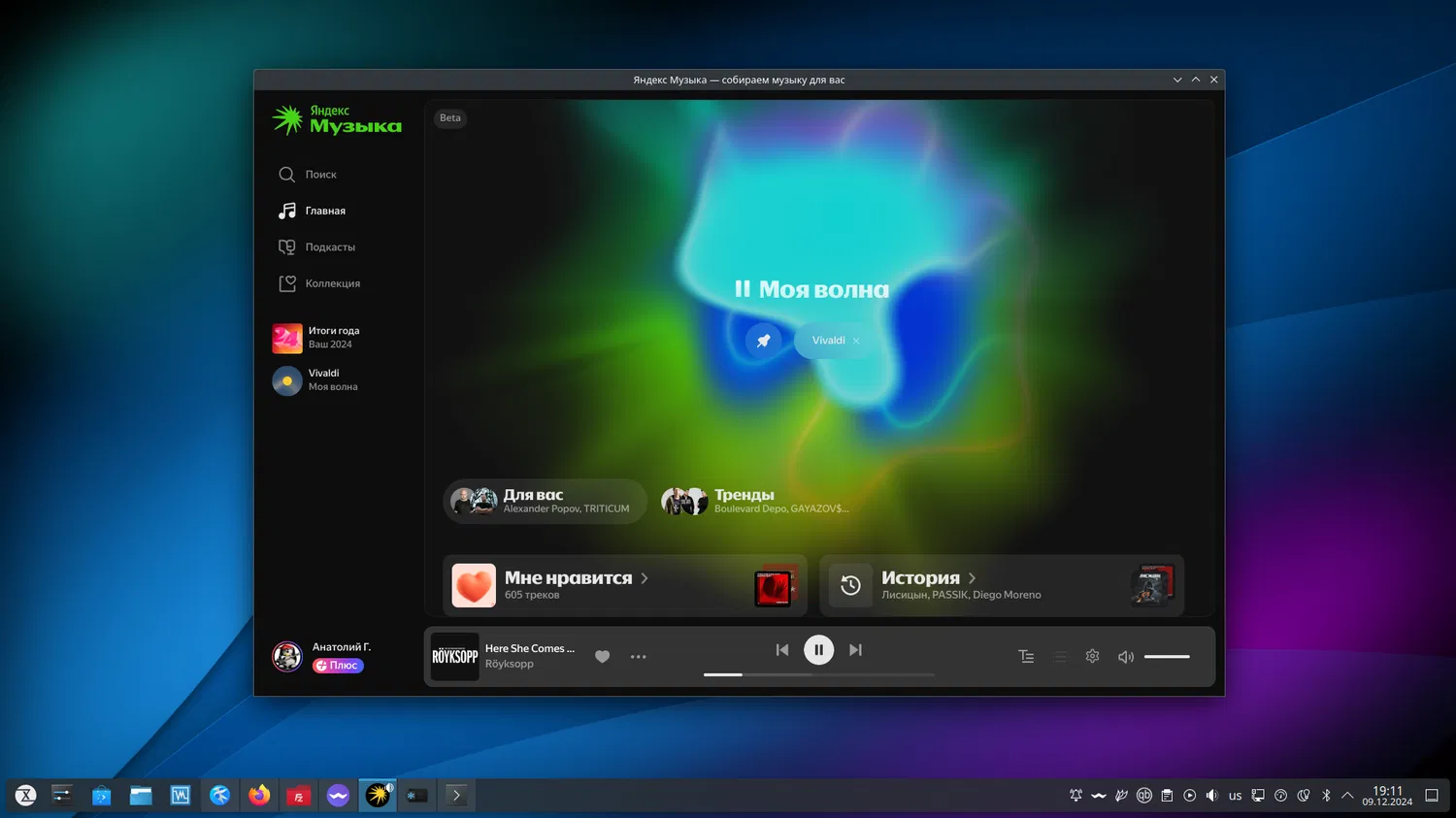Pin the Vivaldi wave with the pin icon
The image size is (1456, 818).
(x=763, y=340)
